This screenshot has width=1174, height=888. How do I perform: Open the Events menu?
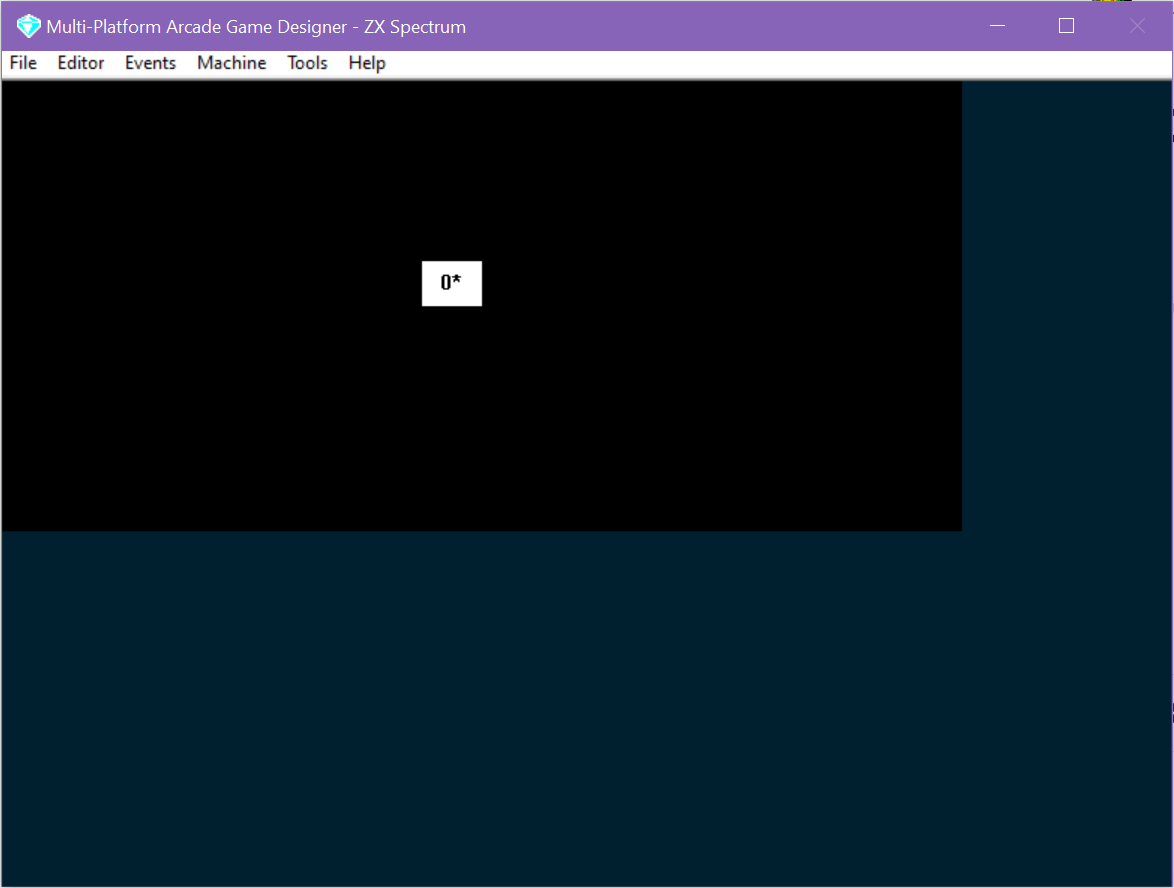(150, 63)
